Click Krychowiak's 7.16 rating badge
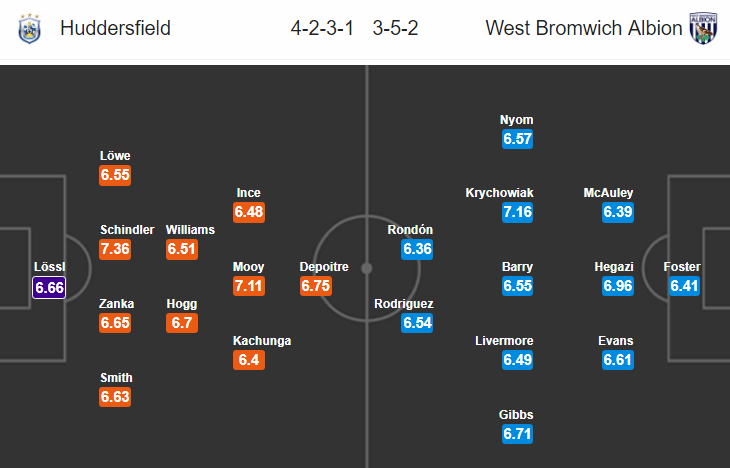The height and width of the screenshot is (468, 730). [x=517, y=212]
